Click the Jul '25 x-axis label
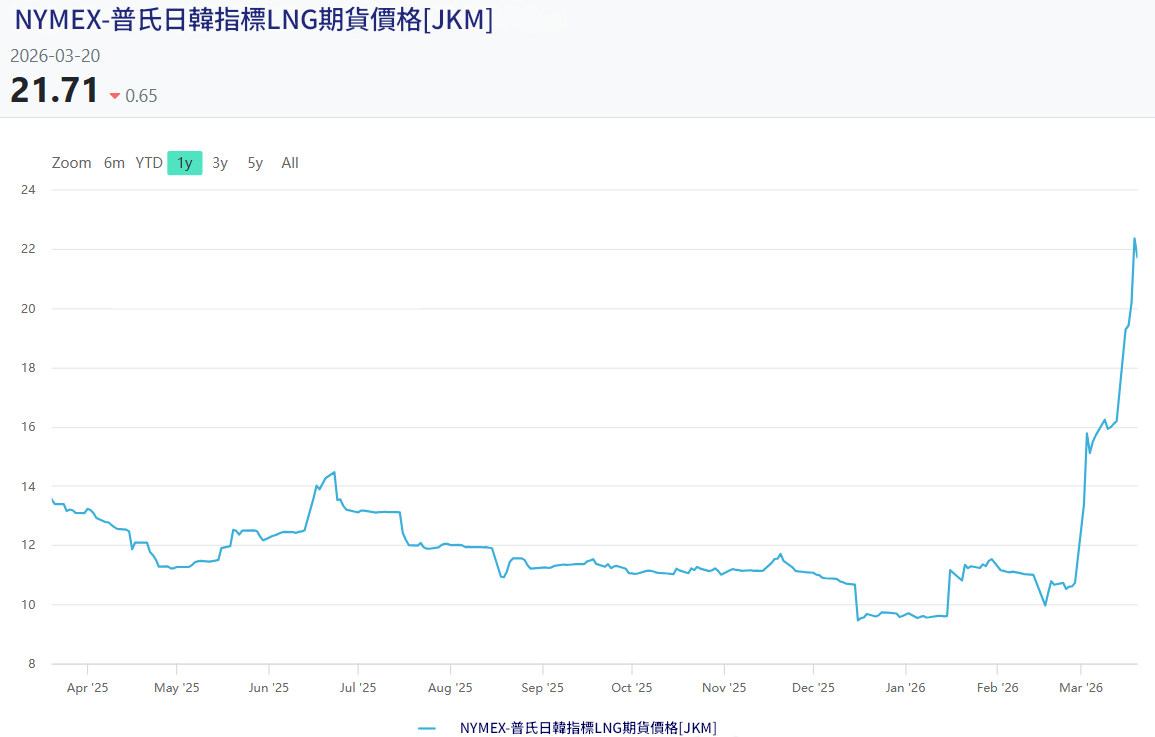 click(x=358, y=688)
